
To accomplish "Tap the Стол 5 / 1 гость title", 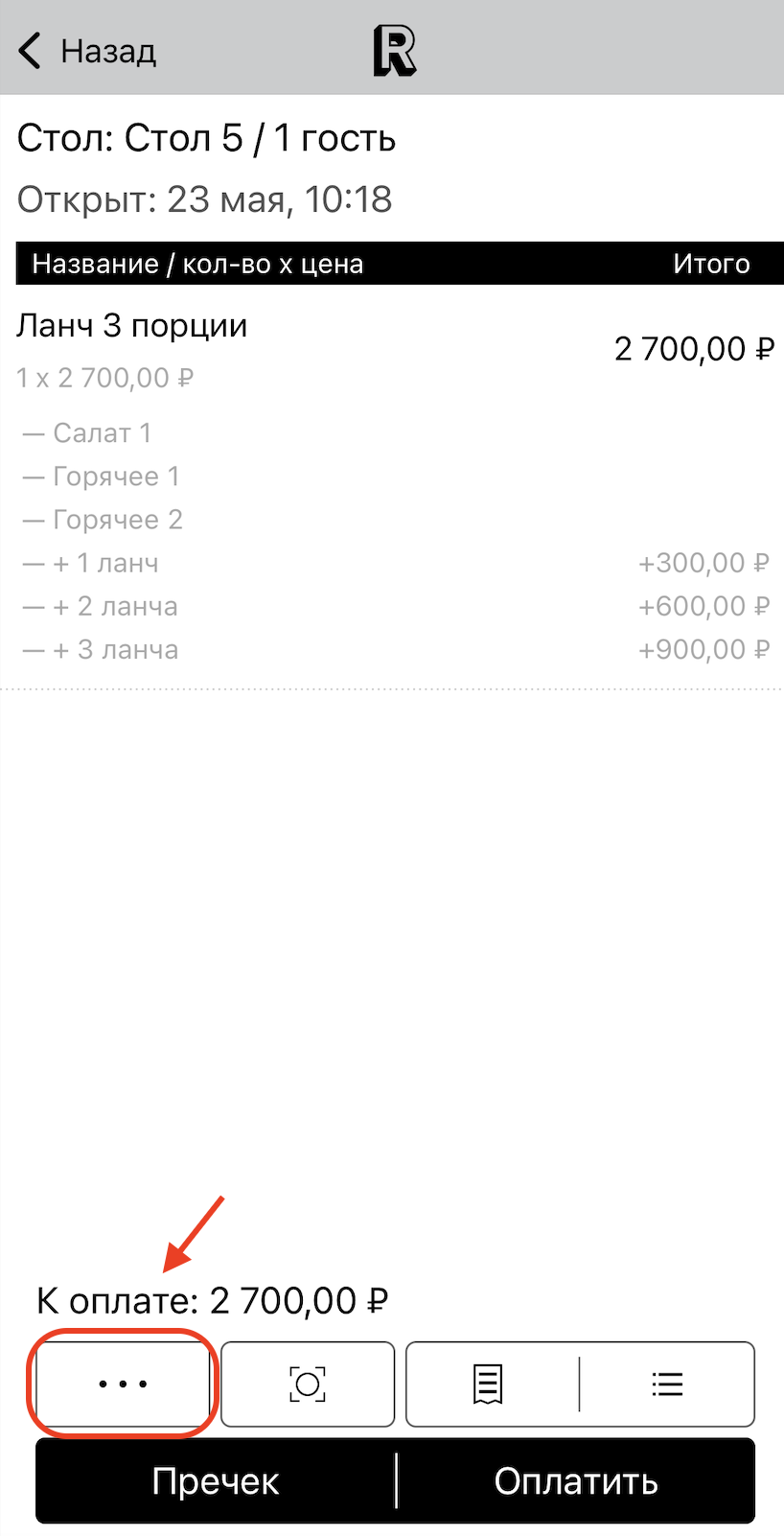I will coord(206,139).
